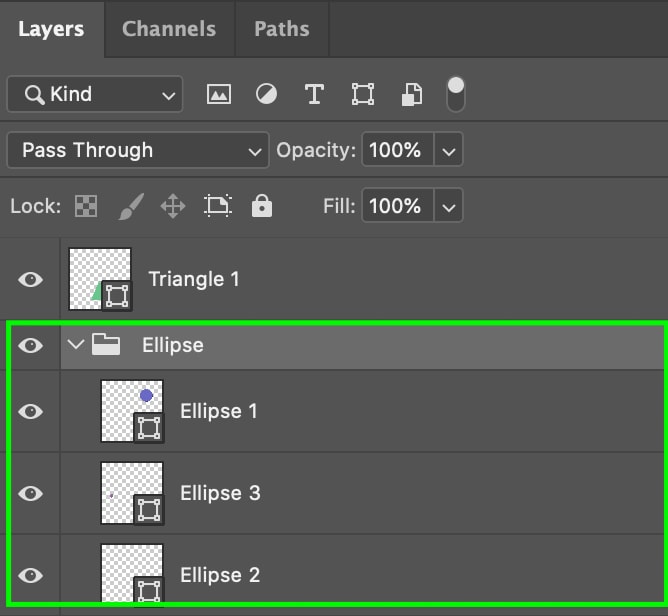This screenshot has width=668, height=616.
Task: Hide the Triangle 1 layer
Action: 31,280
